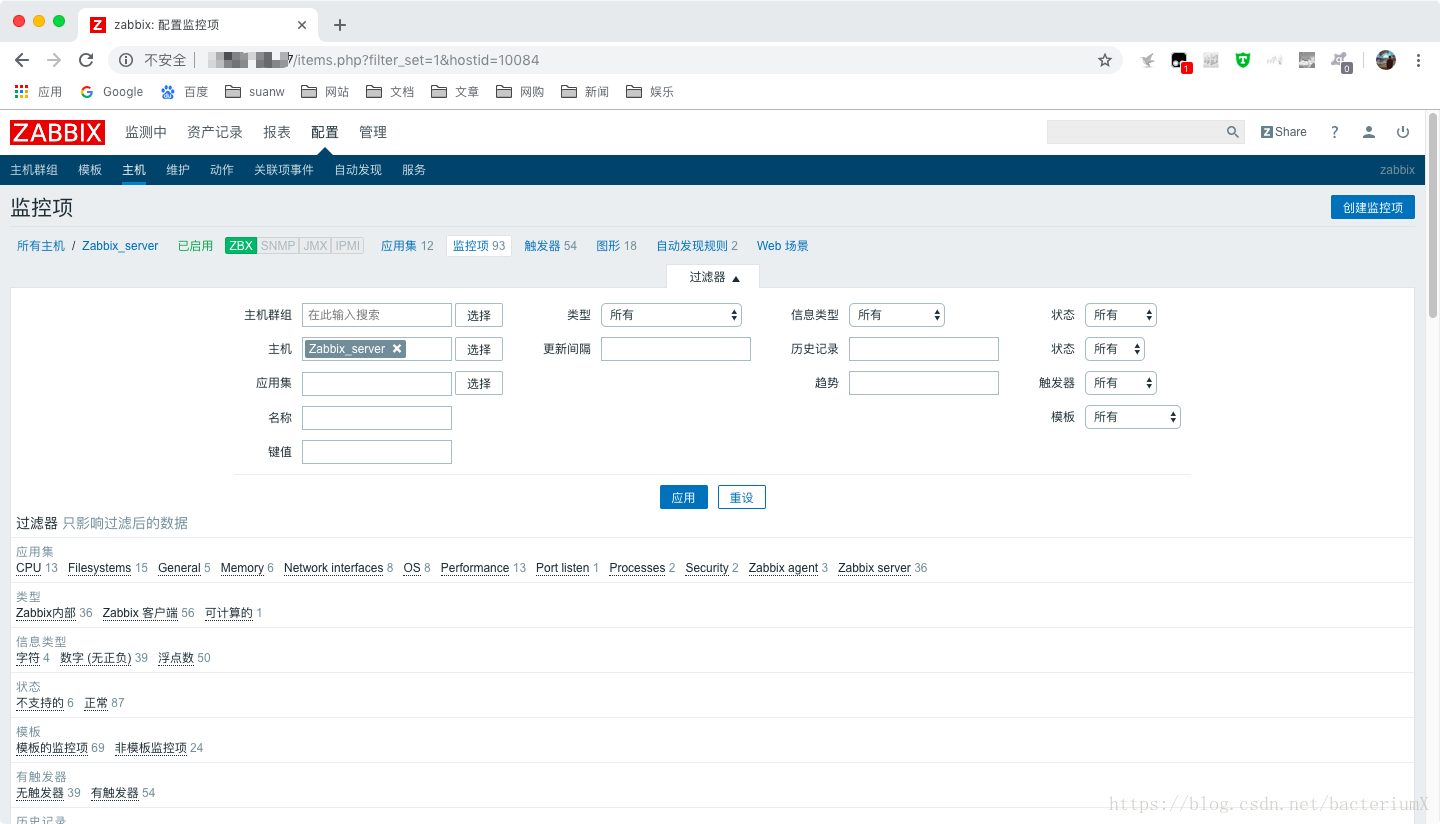Switch to 模板 submenu
1440x824 pixels.
pos(90,170)
